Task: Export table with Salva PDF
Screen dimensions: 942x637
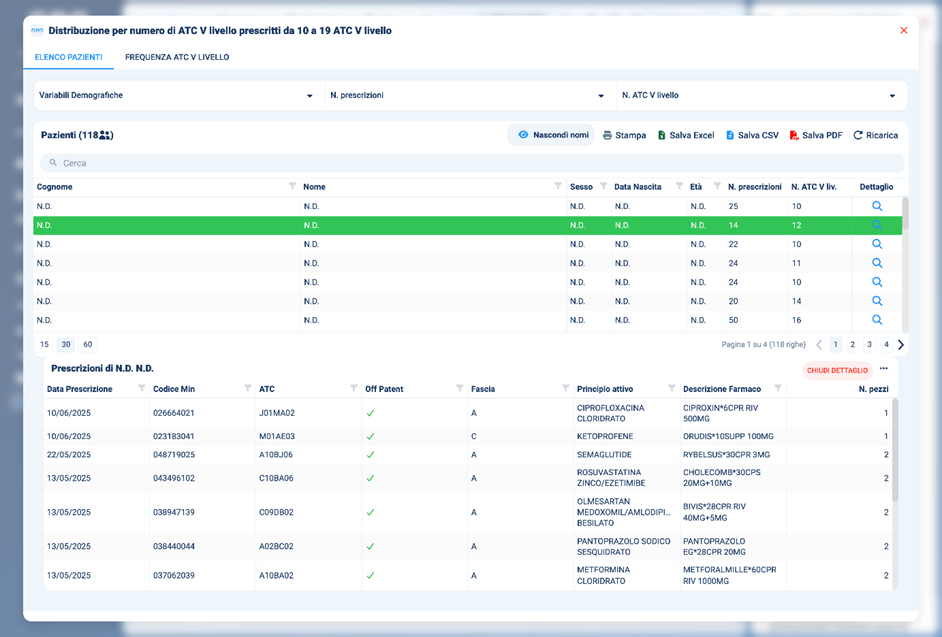Action: pos(816,135)
